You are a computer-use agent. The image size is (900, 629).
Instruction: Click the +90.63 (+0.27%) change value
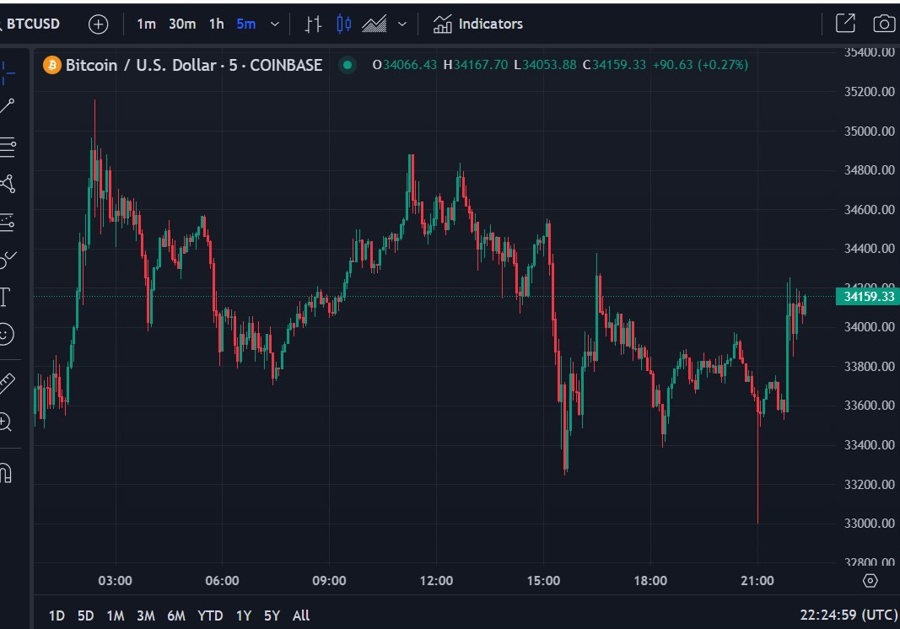700,65
